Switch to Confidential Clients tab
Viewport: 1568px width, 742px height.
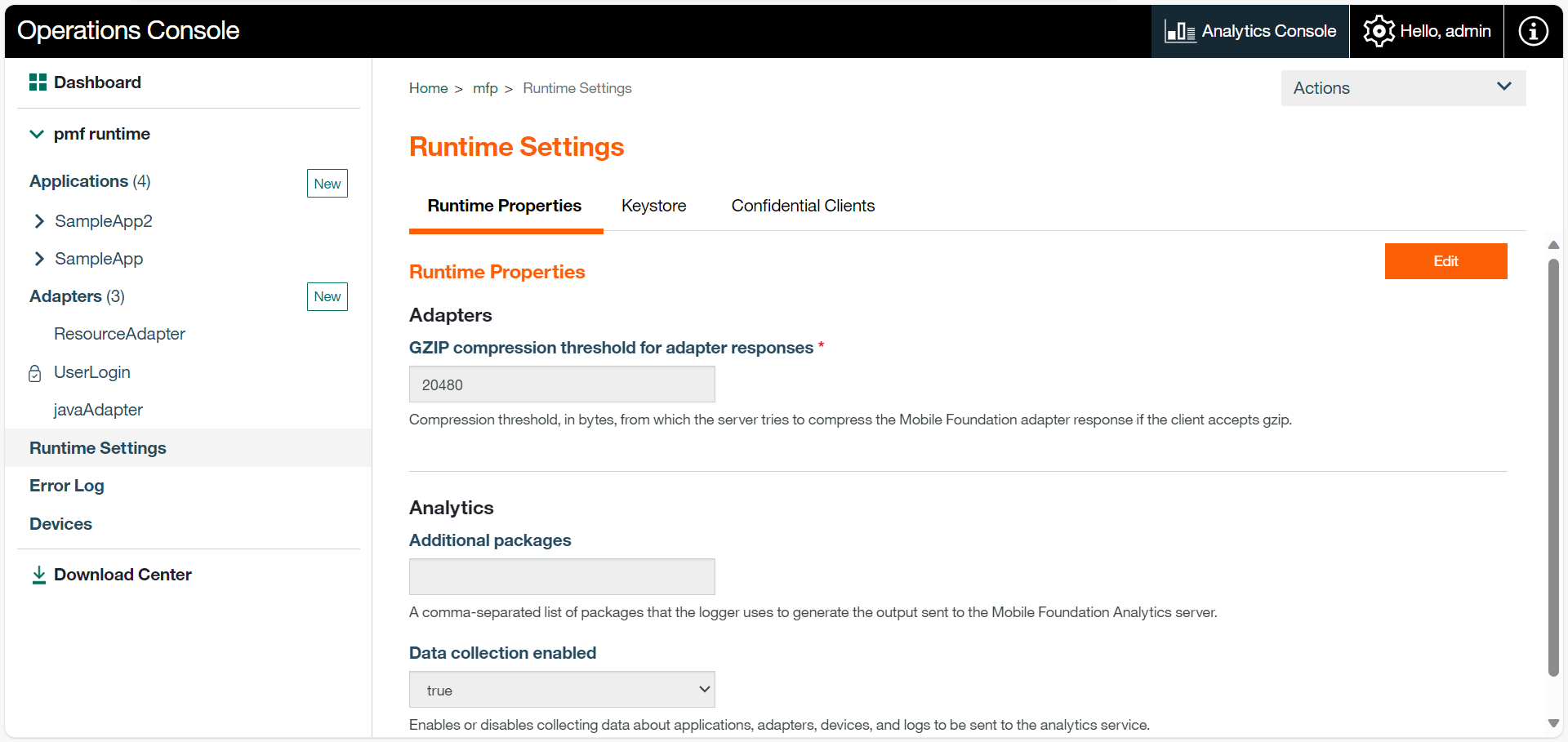(x=802, y=206)
